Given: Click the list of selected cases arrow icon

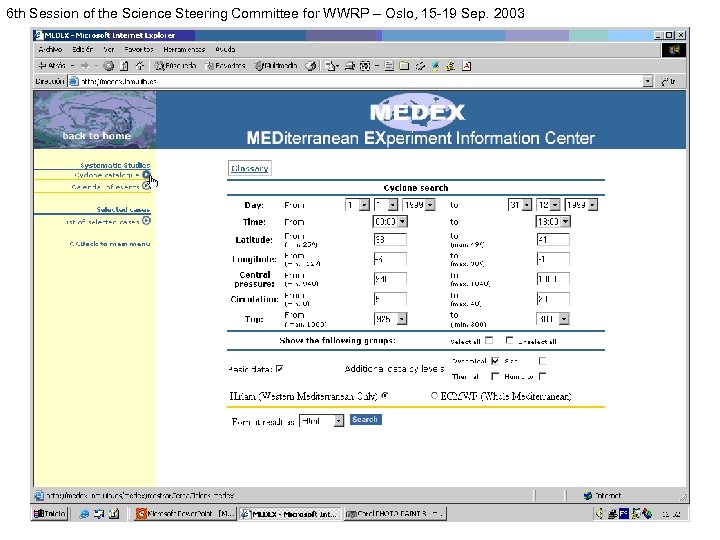Looking at the screenshot, I should [x=146, y=221].
